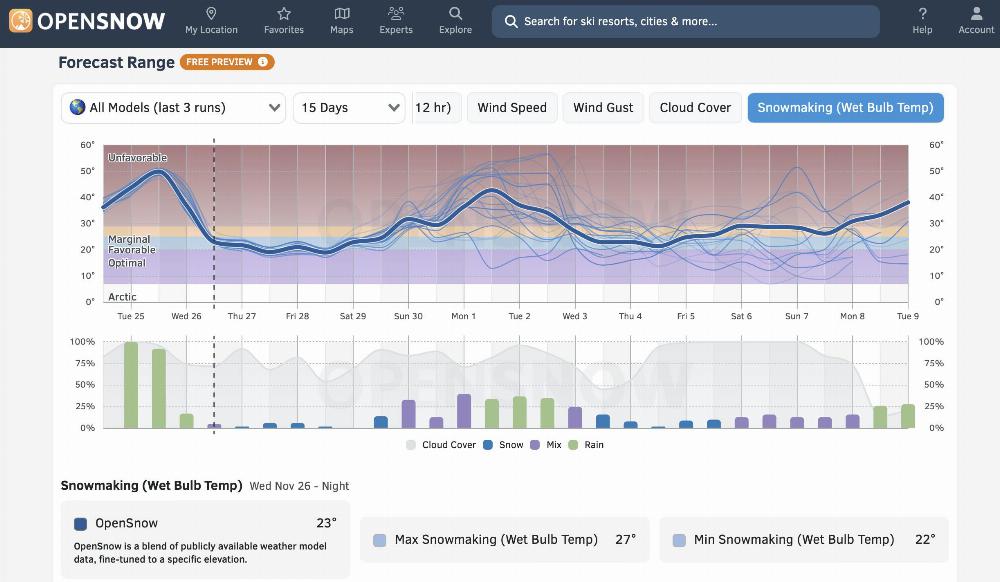
Task: Toggle Cloud Cover legend item
Action: tap(441, 445)
